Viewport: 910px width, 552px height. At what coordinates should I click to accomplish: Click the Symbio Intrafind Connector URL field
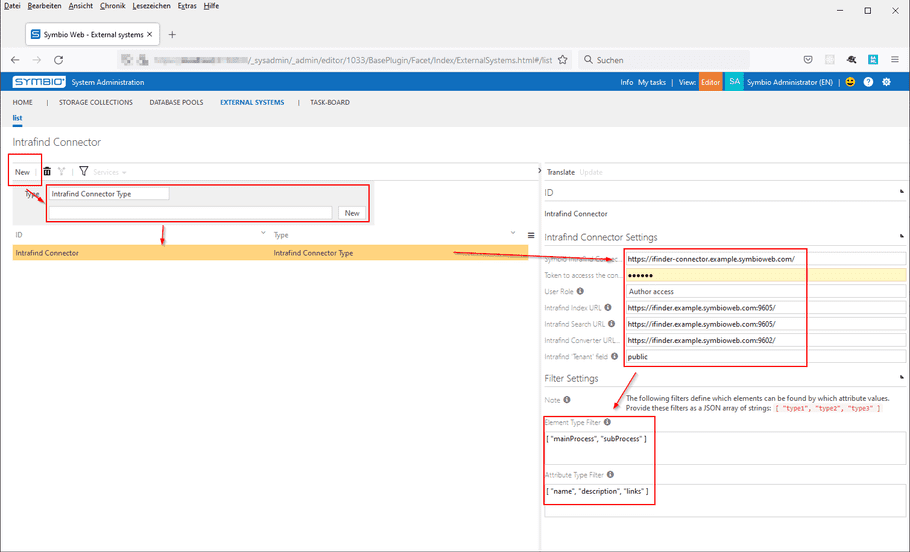point(766,259)
